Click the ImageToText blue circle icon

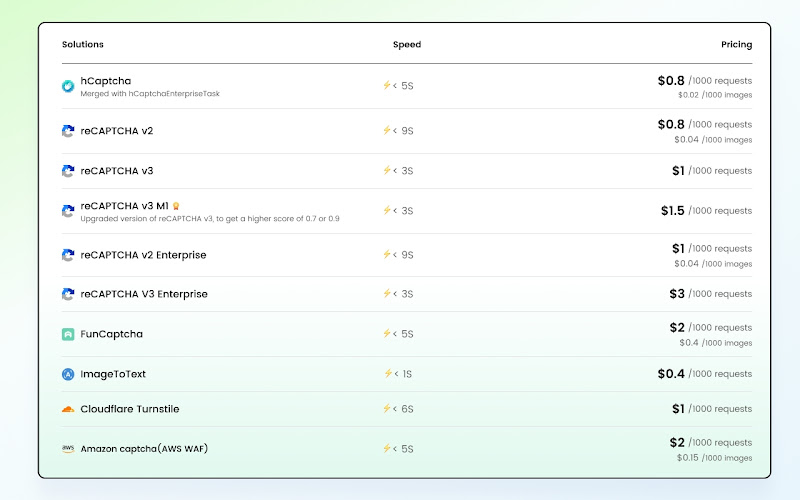[68, 374]
